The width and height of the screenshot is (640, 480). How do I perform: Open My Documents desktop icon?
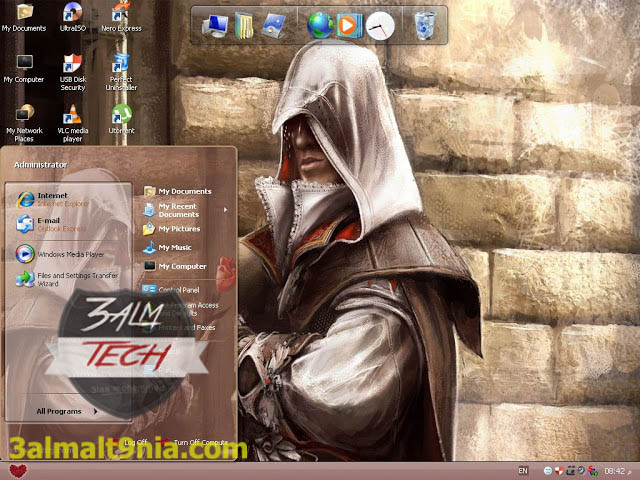click(24, 16)
